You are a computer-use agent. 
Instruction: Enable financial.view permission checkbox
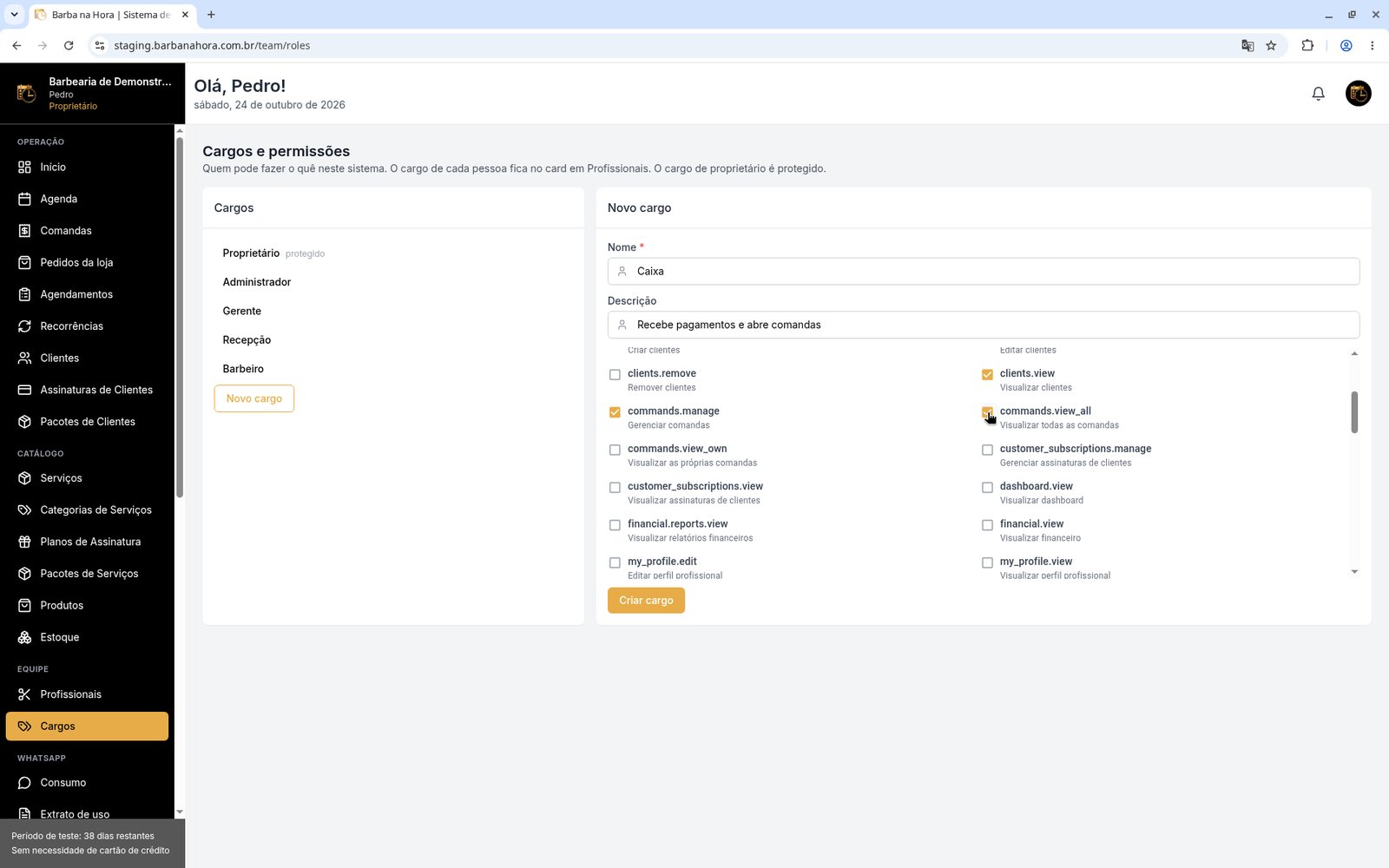click(x=987, y=525)
